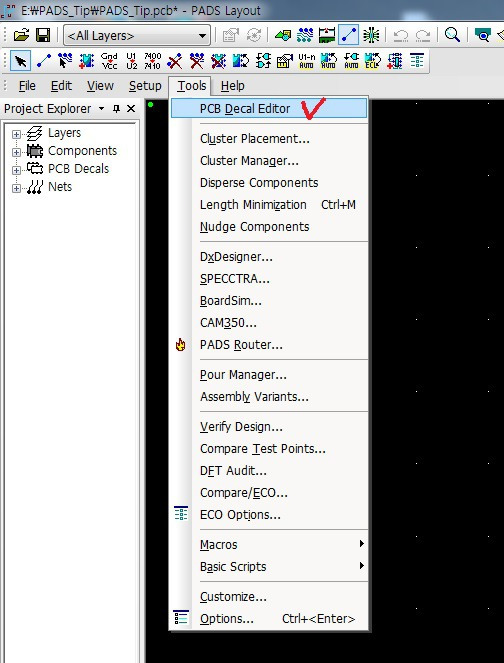This screenshot has height=663, width=504.
Task: Select the Add Connection tool
Action: 44,61
